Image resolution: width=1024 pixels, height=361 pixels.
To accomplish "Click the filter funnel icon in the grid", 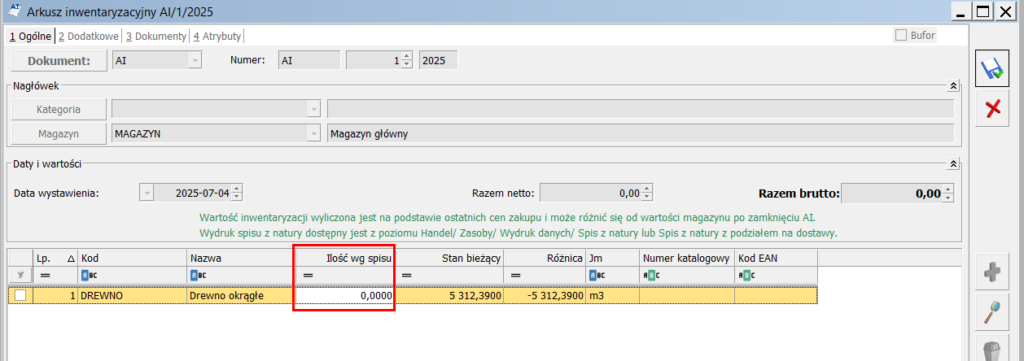I will pyautogui.click(x=20, y=275).
